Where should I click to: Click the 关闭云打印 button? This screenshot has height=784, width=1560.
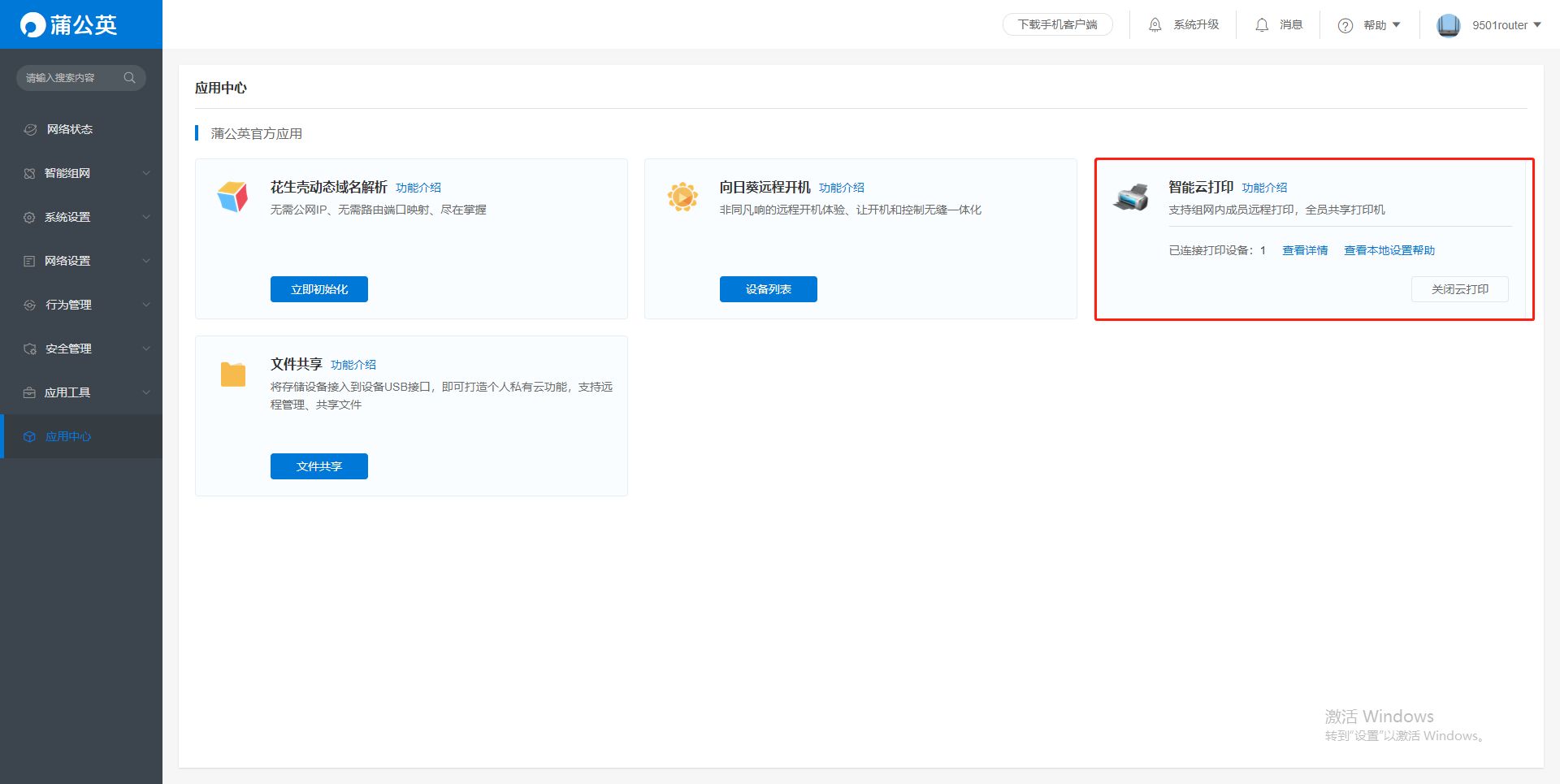click(1459, 289)
